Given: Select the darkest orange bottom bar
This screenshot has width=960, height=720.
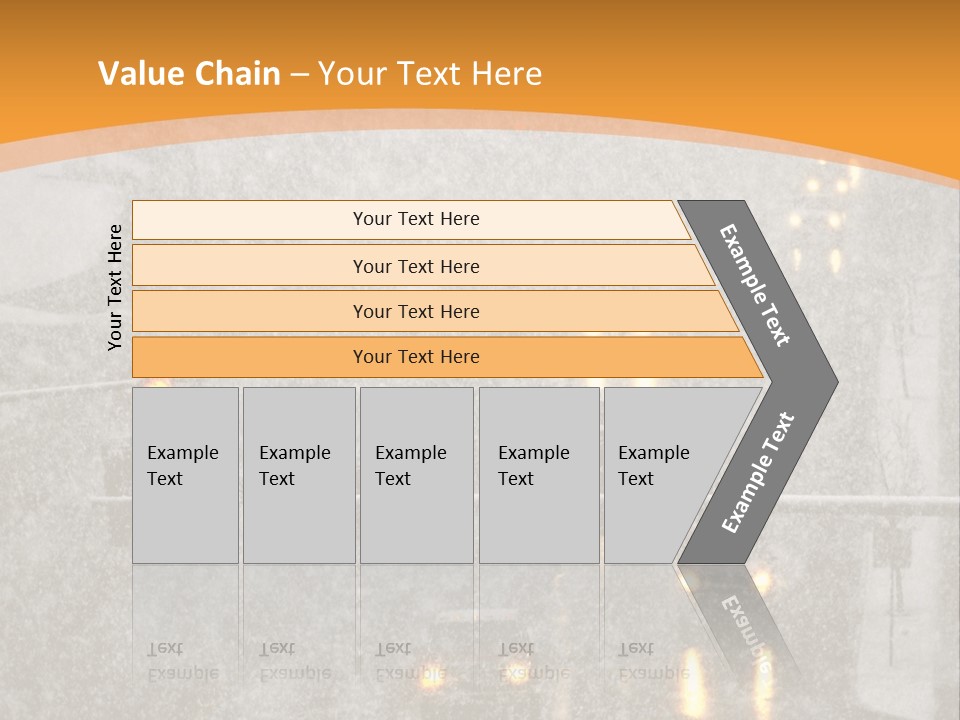Looking at the screenshot, I should pyautogui.click(x=415, y=357).
